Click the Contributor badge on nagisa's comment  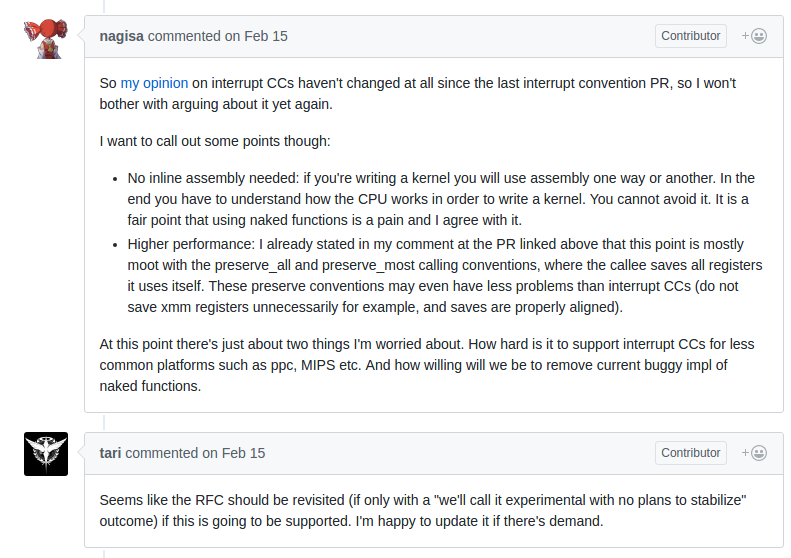691,36
